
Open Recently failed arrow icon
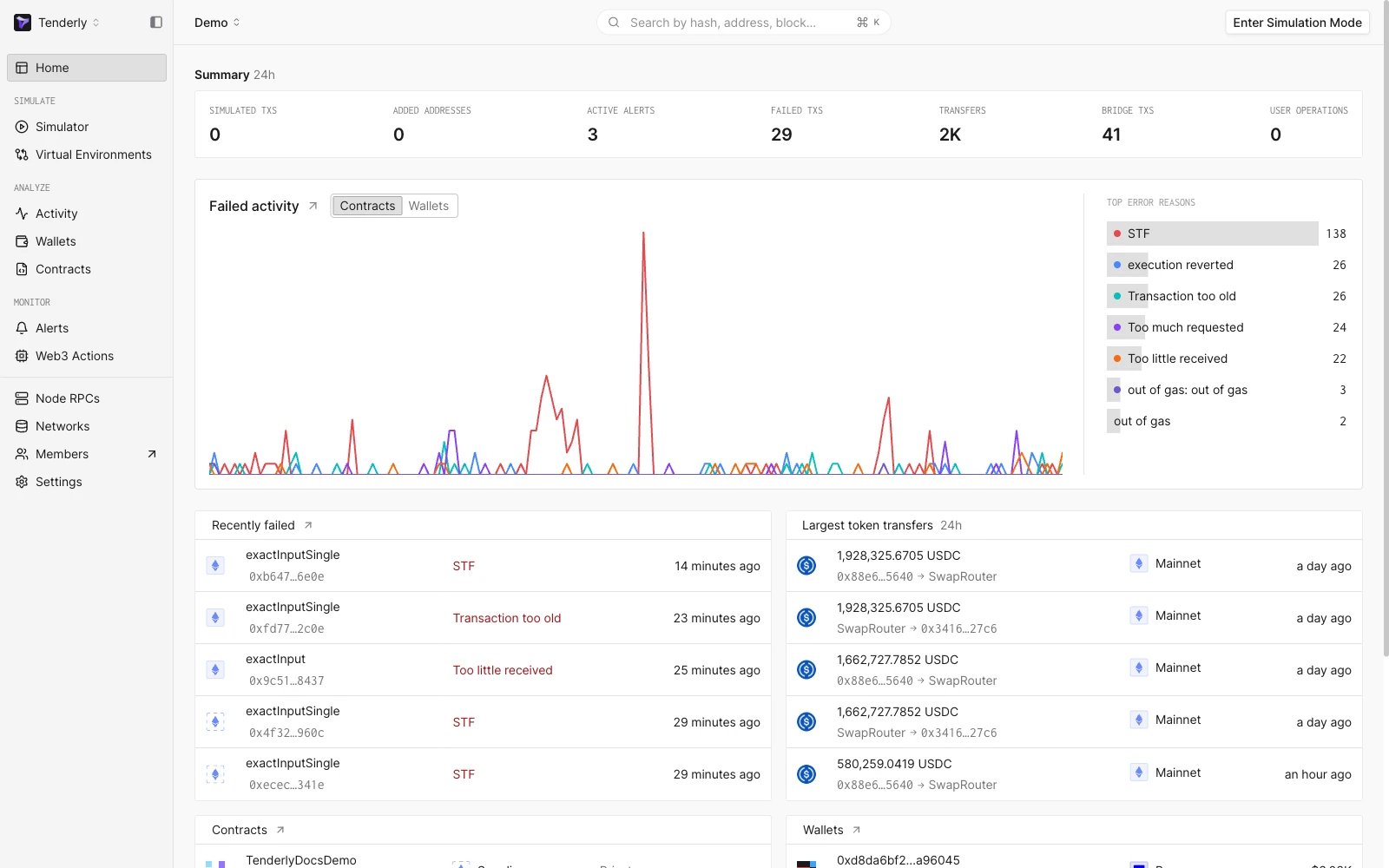[308, 525]
